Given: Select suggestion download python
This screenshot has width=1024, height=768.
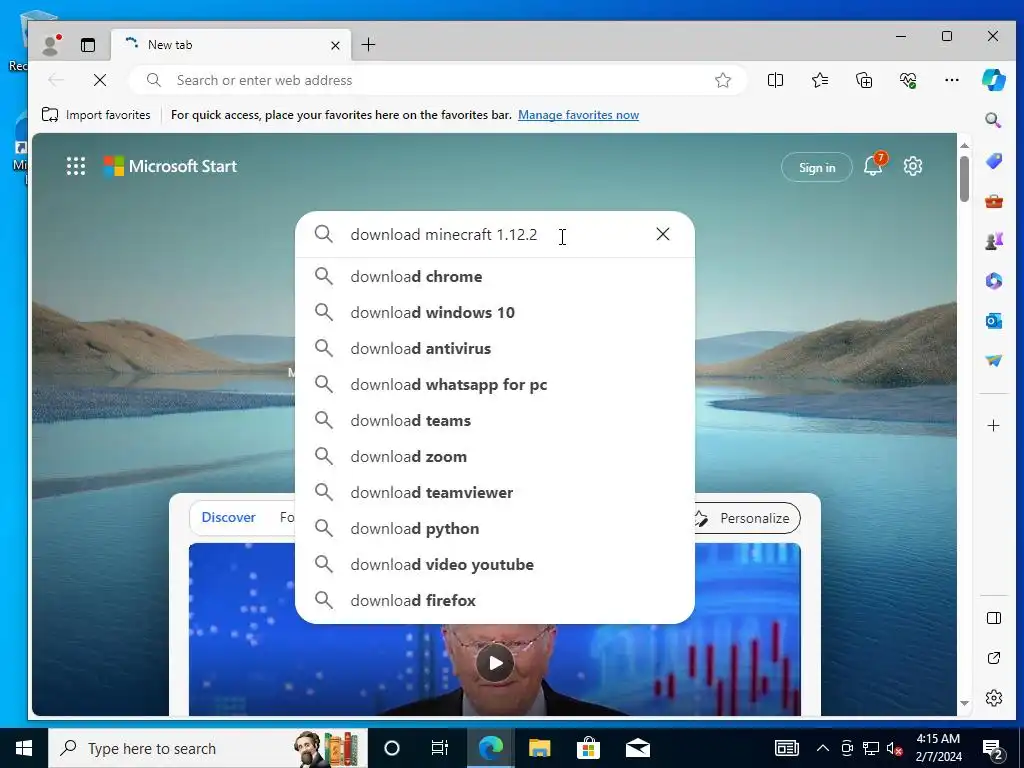Looking at the screenshot, I should [x=494, y=528].
